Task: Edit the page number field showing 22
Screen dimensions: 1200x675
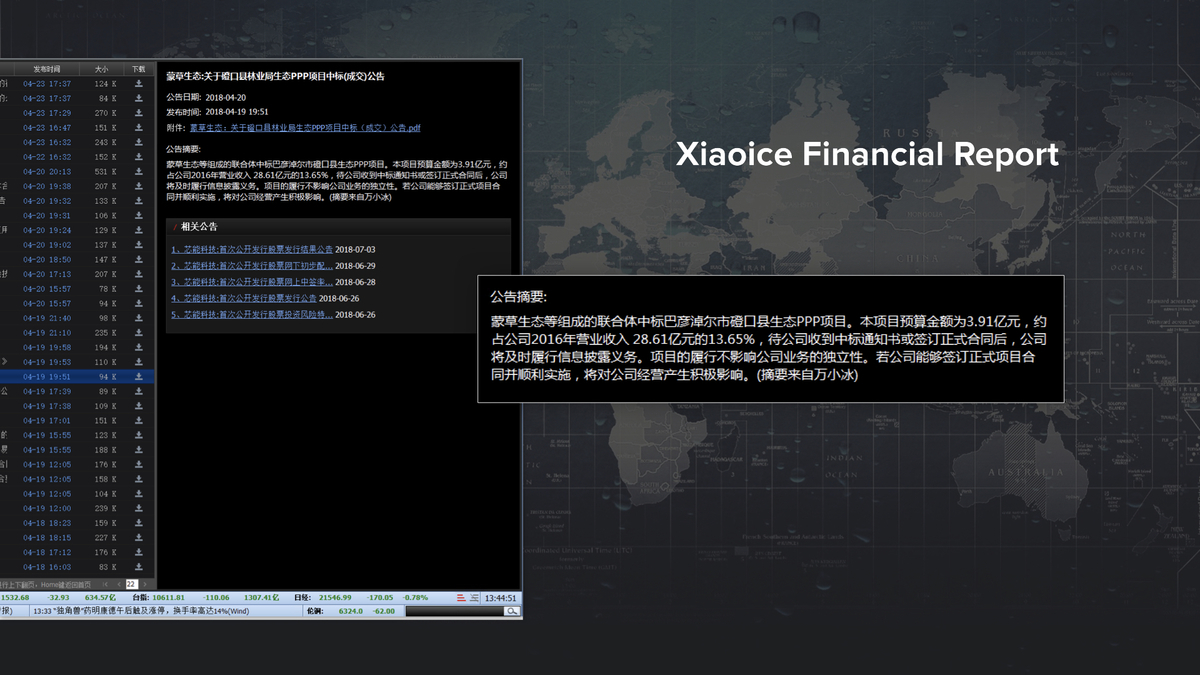Action: (131, 584)
